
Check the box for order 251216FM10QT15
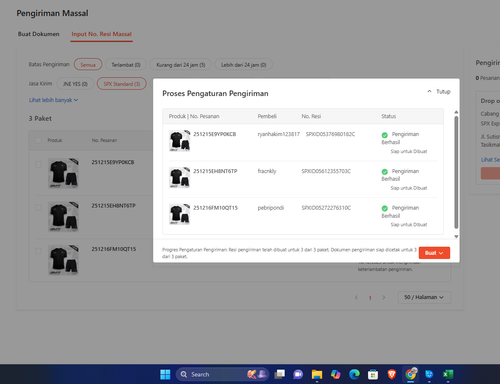(38, 251)
